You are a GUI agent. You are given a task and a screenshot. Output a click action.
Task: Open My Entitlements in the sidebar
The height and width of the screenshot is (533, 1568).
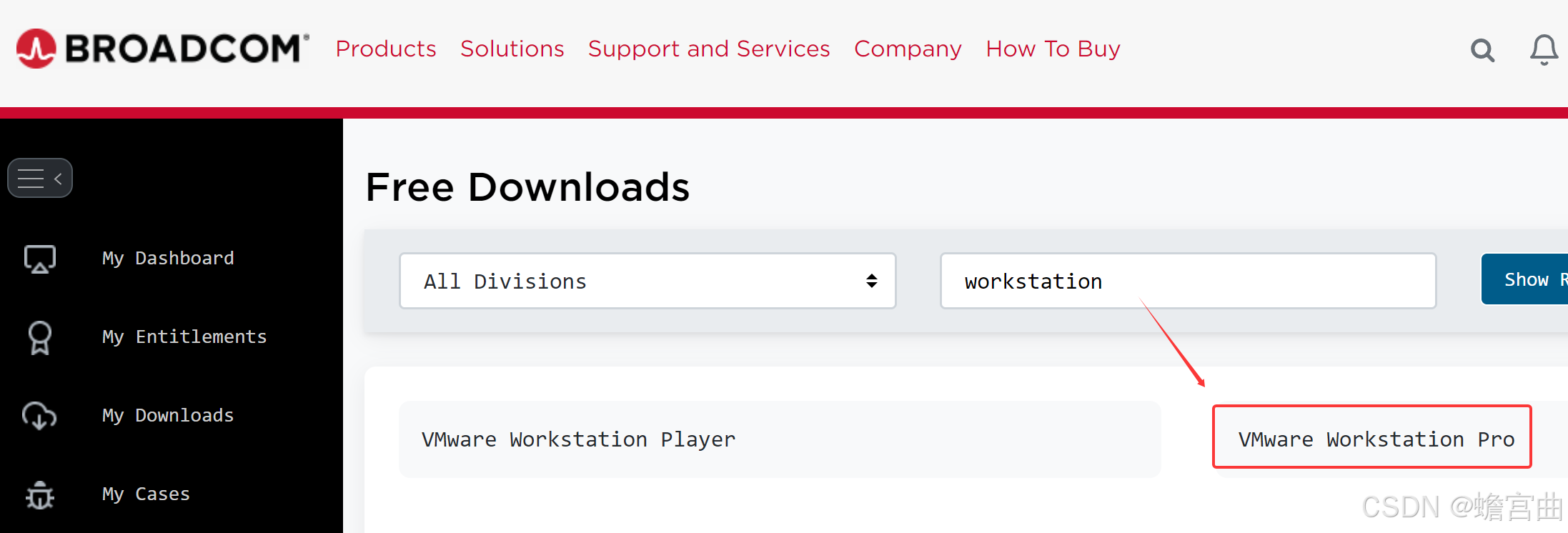pyautogui.click(x=184, y=337)
